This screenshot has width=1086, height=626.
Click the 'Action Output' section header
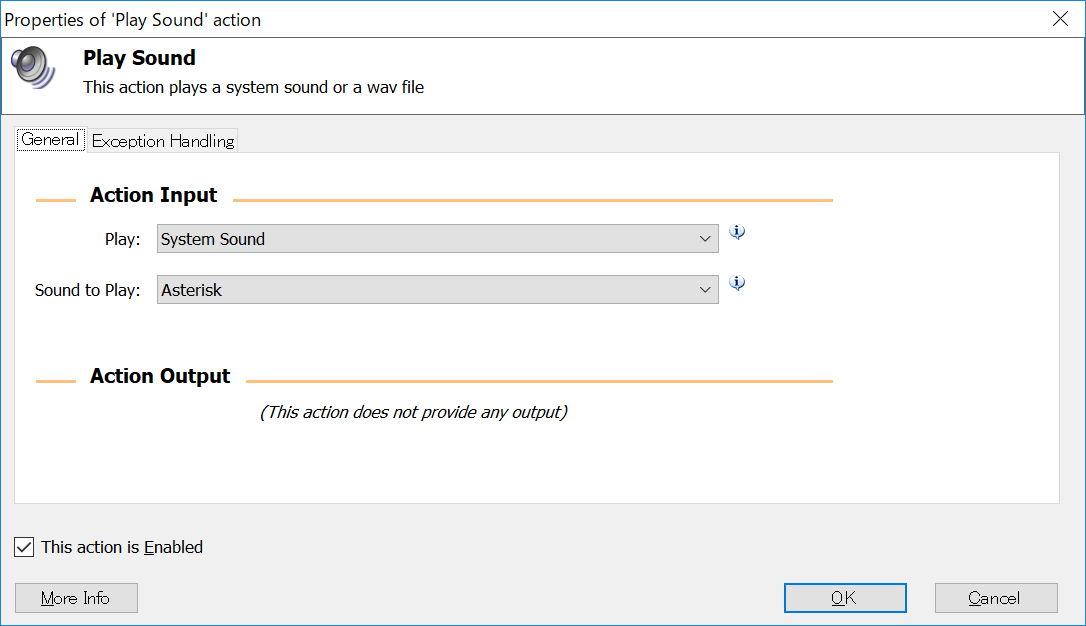[x=160, y=376]
